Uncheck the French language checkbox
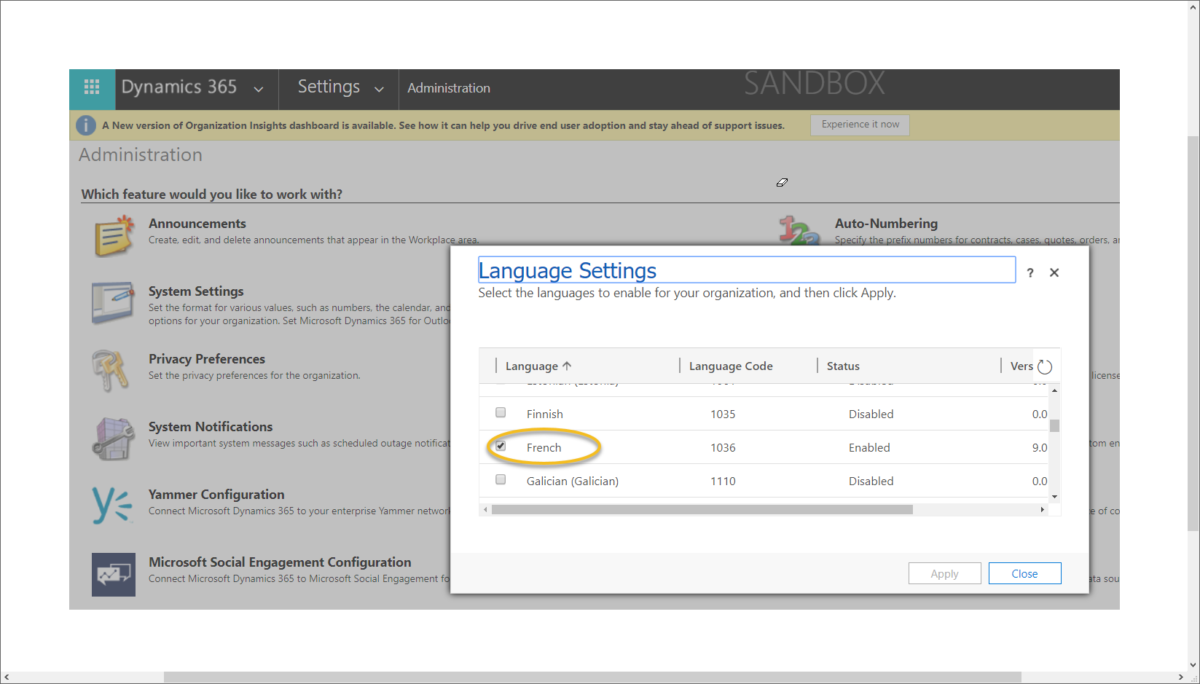The width and height of the screenshot is (1200, 684). pyautogui.click(x=501, y=446)
